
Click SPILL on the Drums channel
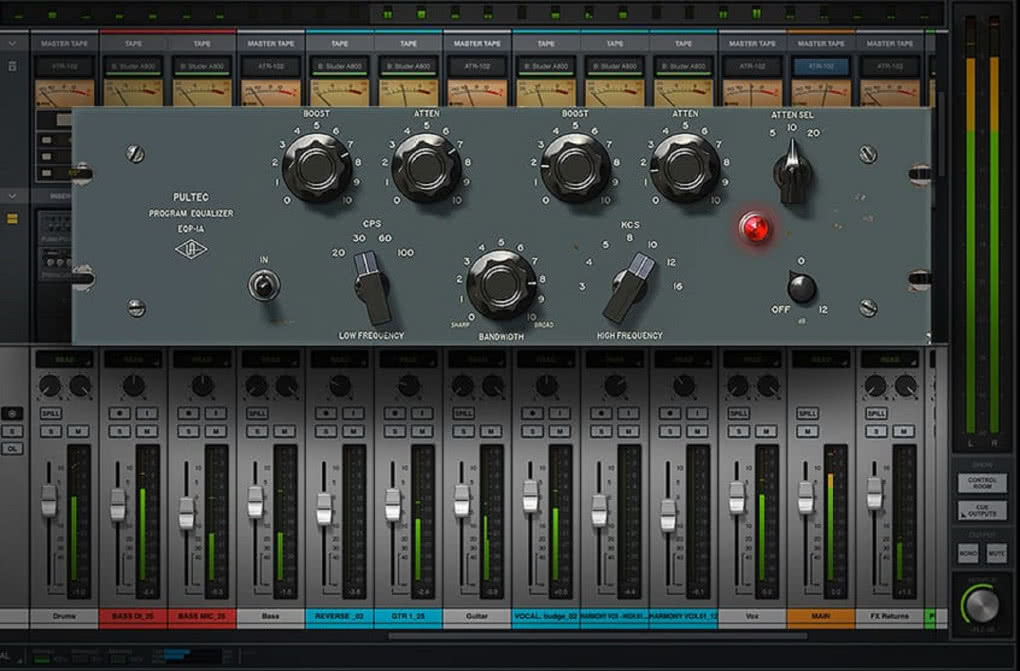(x=51, y=413)
